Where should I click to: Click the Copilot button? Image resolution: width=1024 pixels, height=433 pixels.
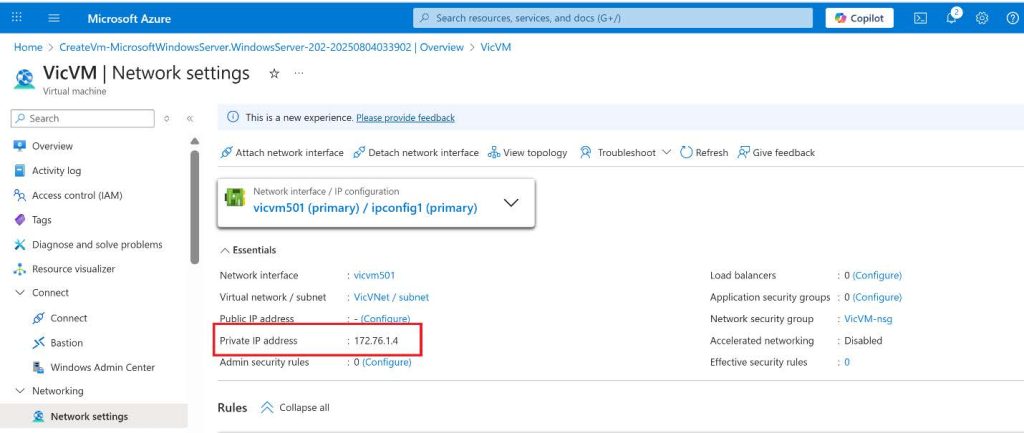859,18
